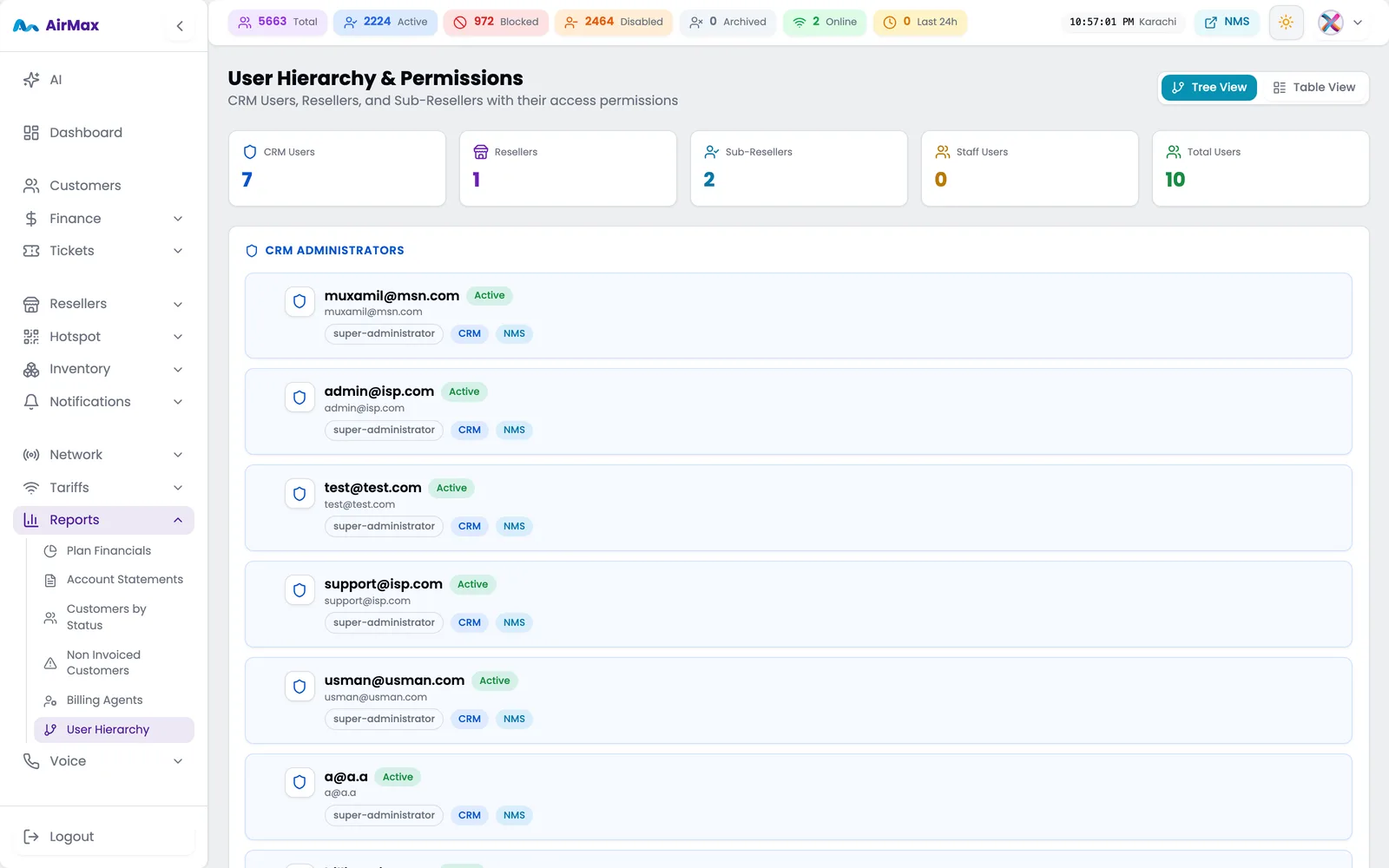Viewport: 1389px width, 868px height.
Task: Click the Staff Users stat card
Action: pyautogui.click(x=1030, y=168)
